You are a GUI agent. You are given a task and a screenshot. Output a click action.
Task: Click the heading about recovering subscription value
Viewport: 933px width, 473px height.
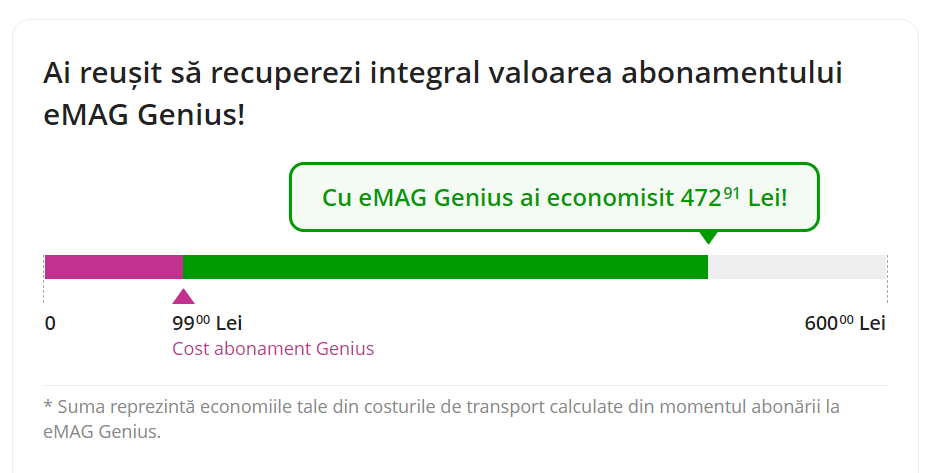click(x=443, y=93)
